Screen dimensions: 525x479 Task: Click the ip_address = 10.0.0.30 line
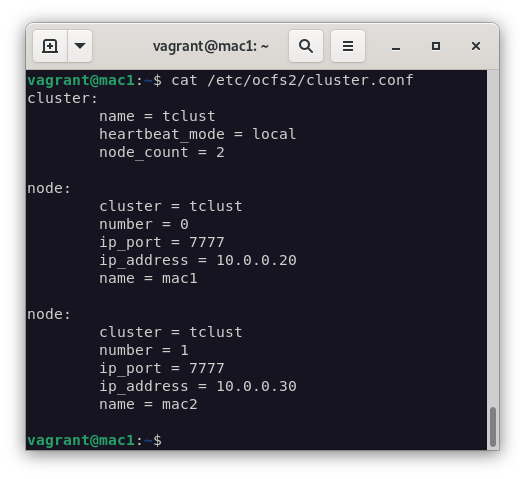pos(198,387)
